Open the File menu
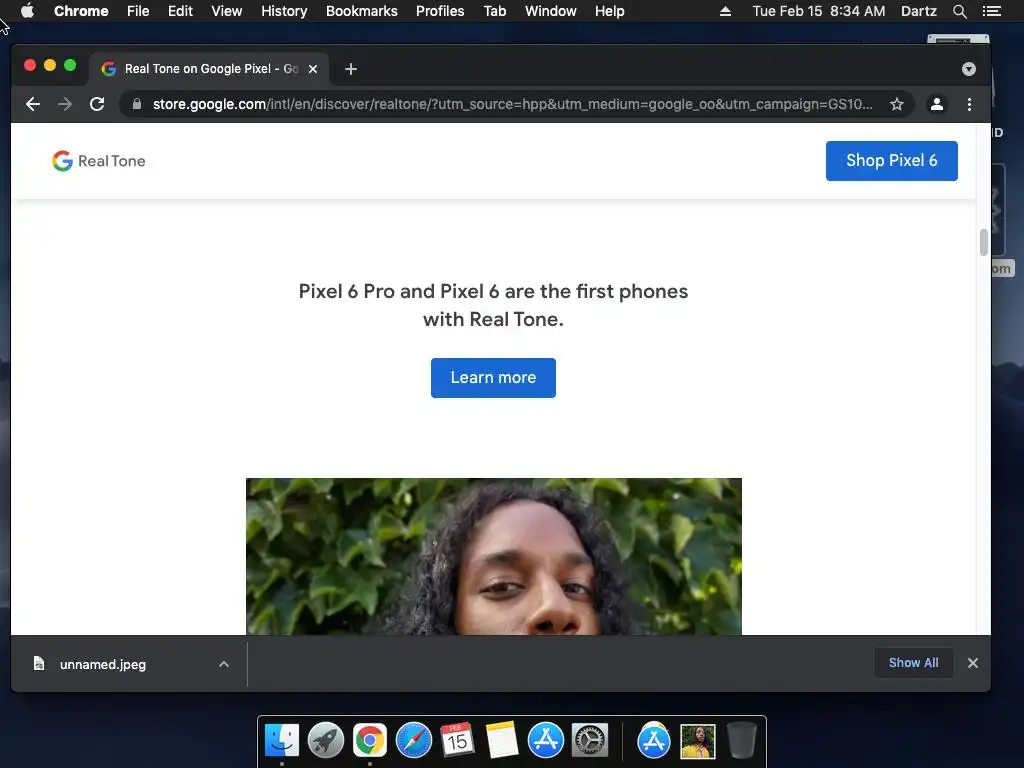 pos(138,11)
